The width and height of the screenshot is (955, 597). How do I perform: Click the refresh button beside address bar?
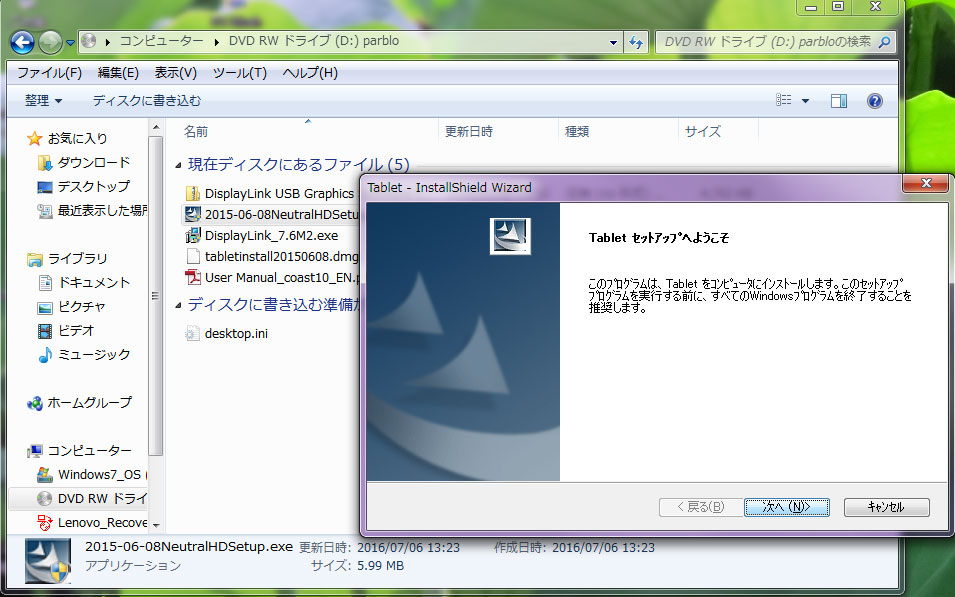coord(636,42)
